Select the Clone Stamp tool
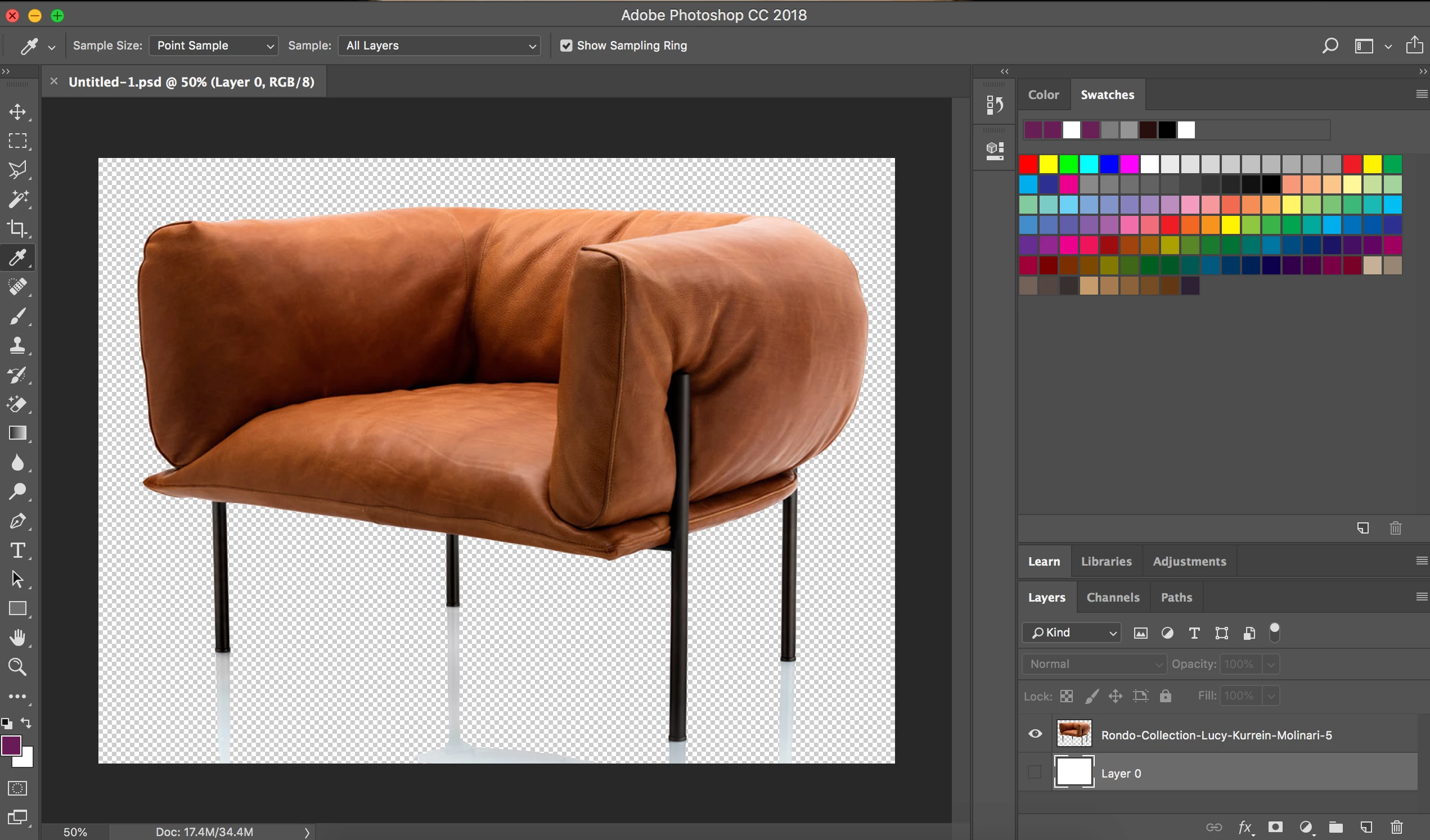Image resolution: width=1430 pixels, height=840 pixels. (17, 345)
